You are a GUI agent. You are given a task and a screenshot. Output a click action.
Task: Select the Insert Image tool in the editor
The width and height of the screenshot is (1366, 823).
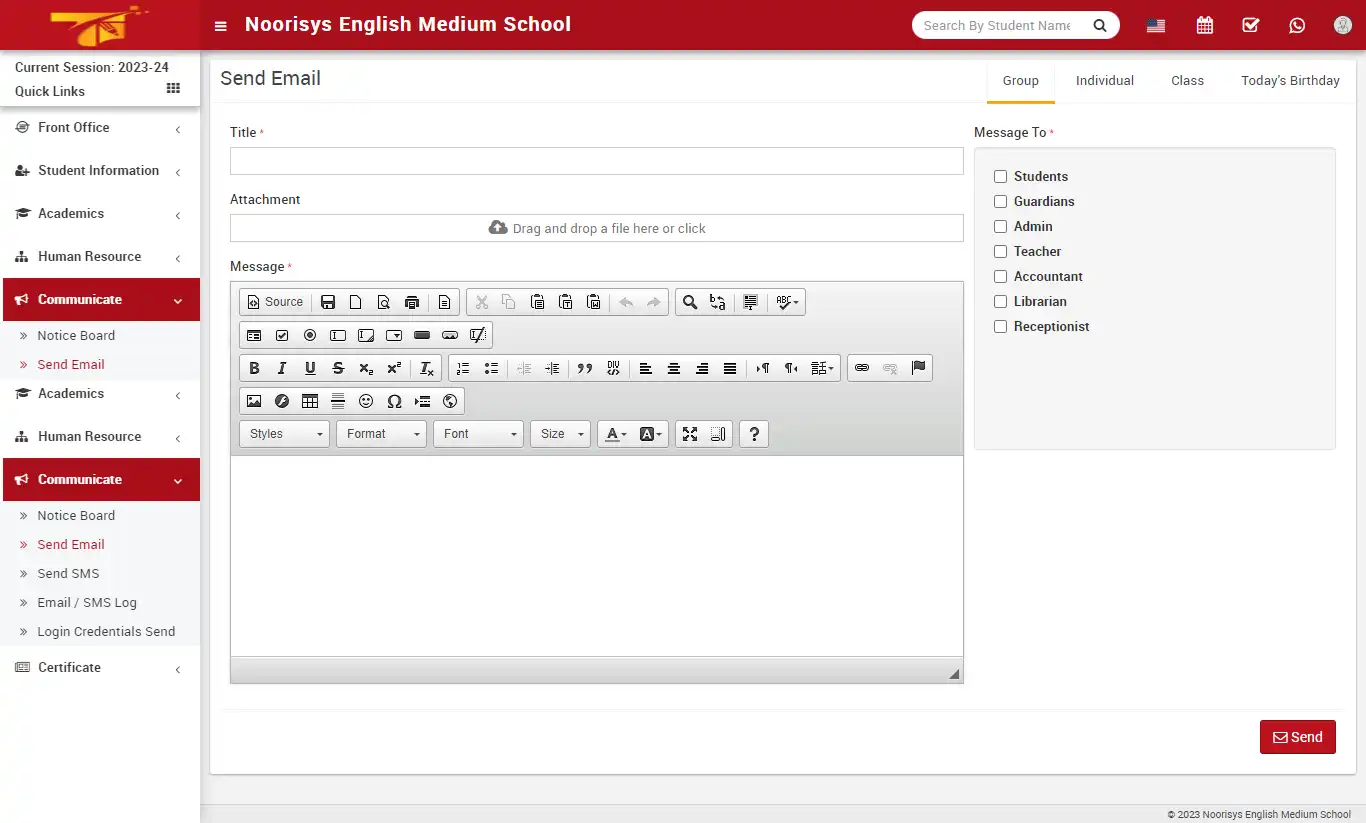[x=254, y=401]
